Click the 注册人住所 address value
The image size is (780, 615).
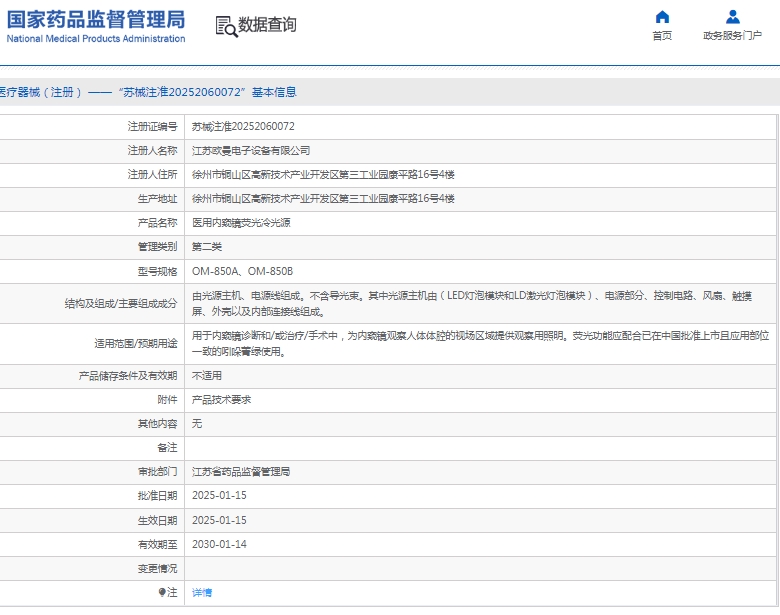[x=323, y=175]
